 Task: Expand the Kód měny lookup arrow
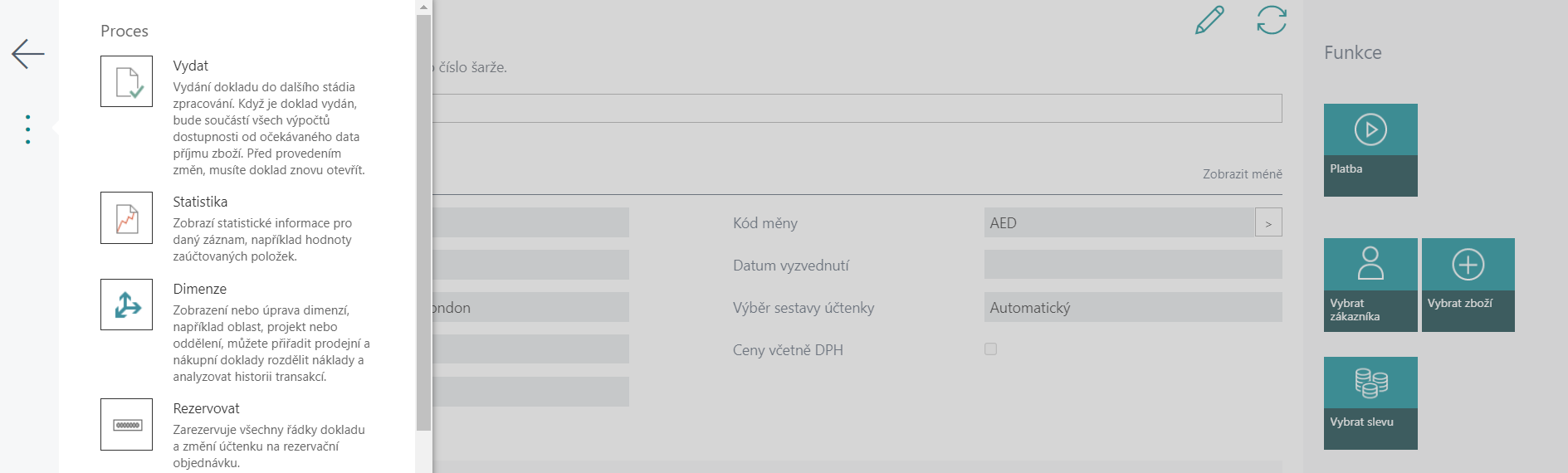[1268, 222]
